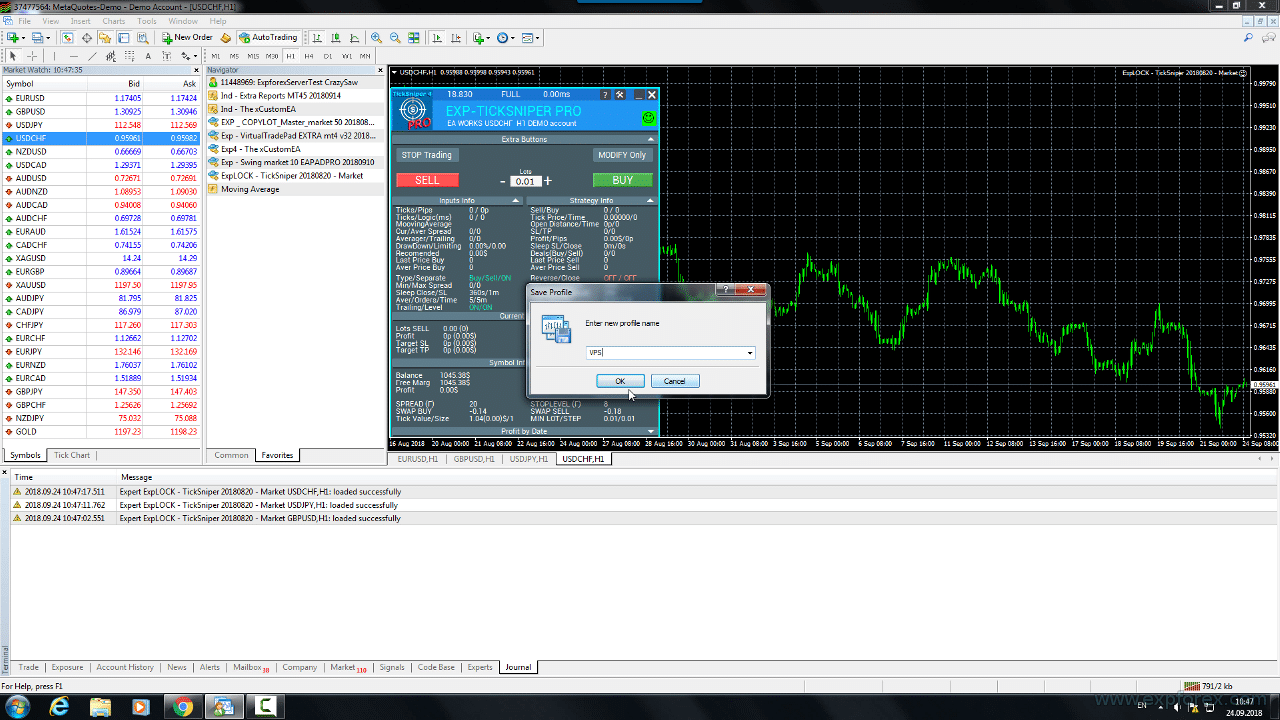Switch chart to Line Chart mode
Screen dimensions: 1280x720
354,38
